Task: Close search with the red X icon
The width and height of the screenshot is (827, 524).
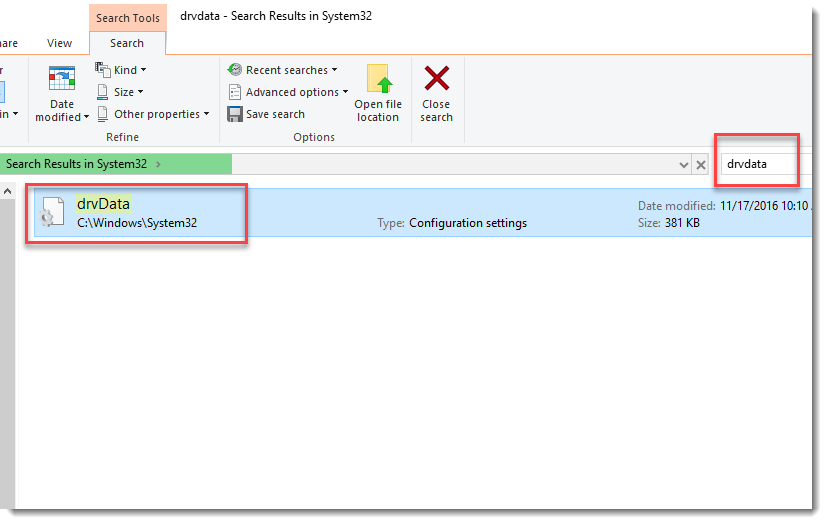Action: [436, 79]
